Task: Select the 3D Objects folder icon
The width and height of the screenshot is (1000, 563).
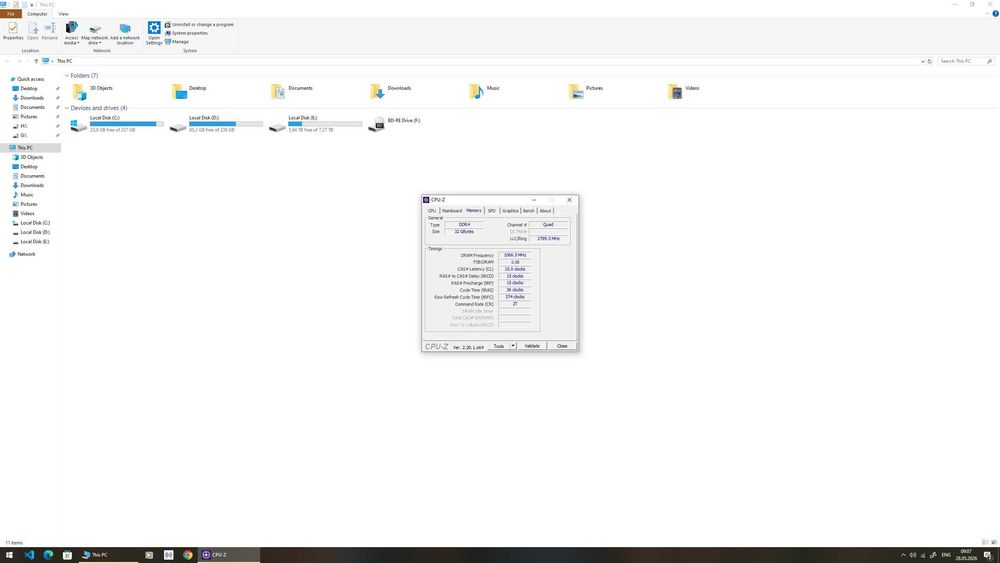Action: [79, 92]
